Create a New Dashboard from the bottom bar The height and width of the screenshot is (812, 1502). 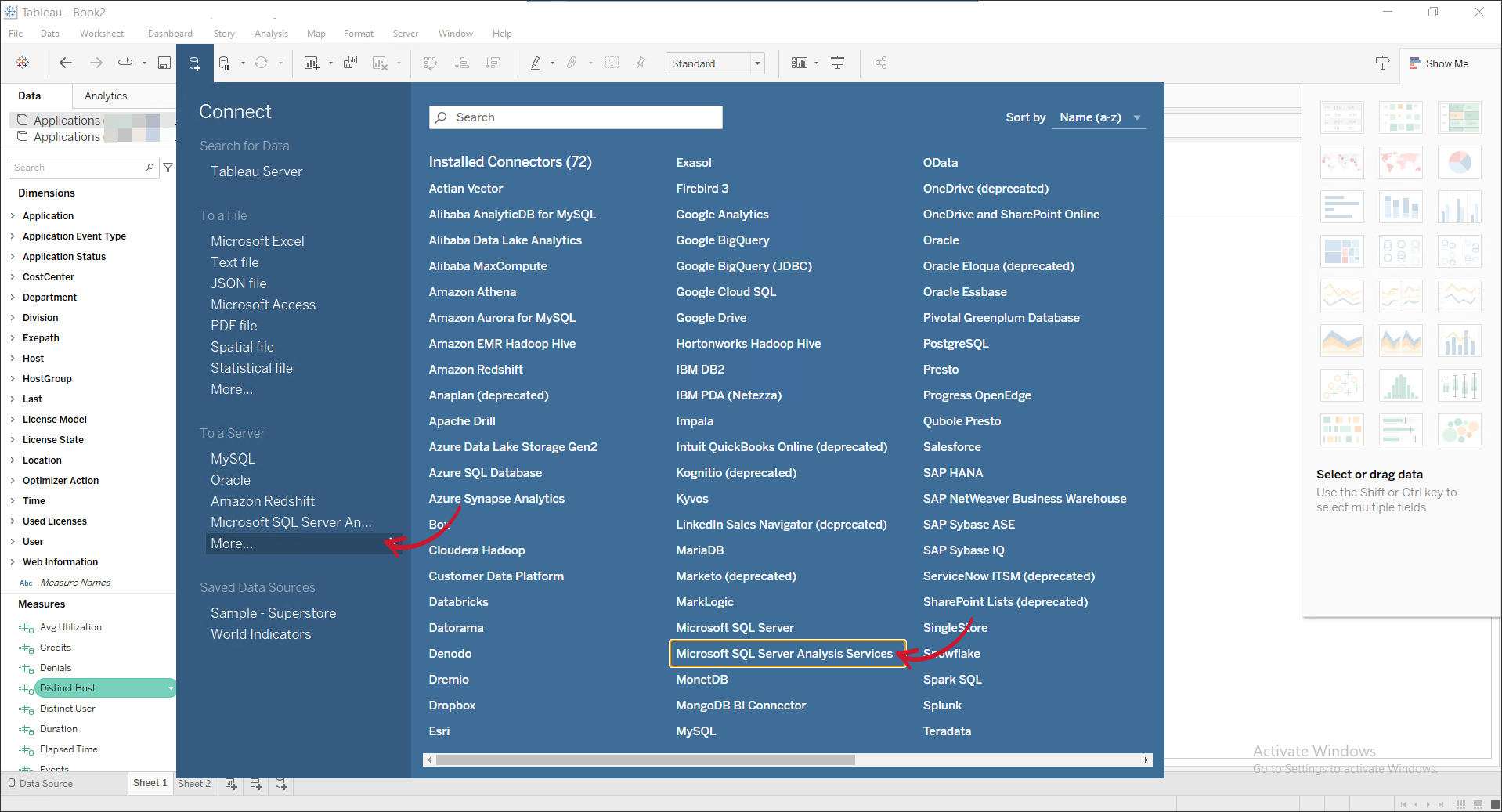point(255,784)
